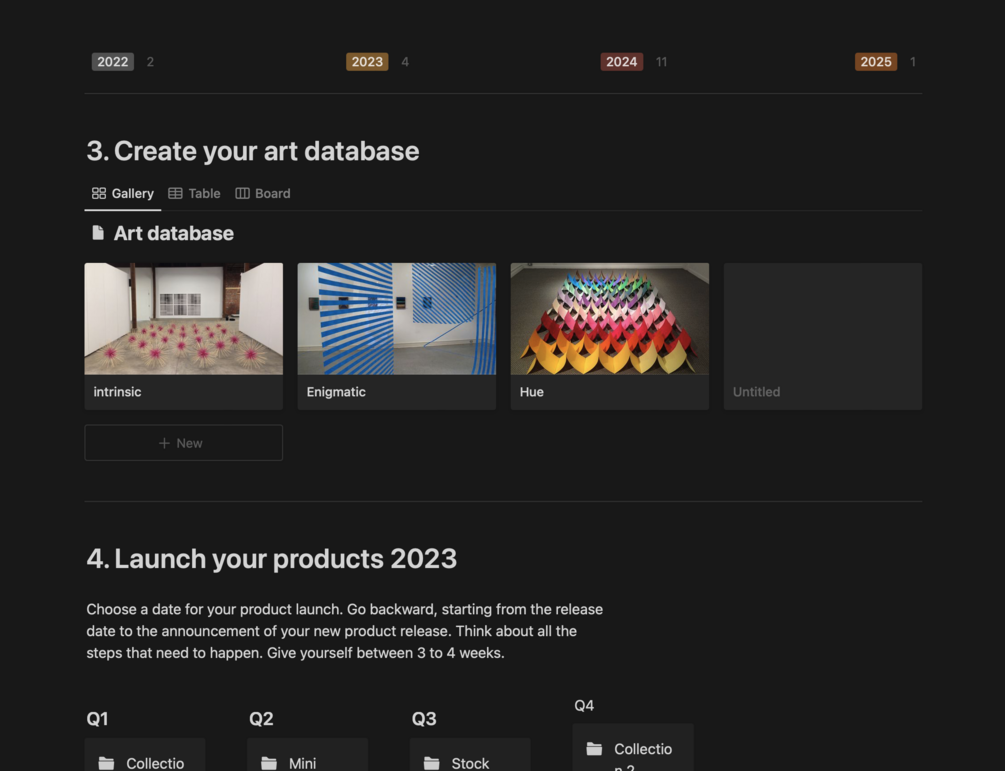Click the page icon beside Art database
This screenshot has width=1005, height=771.
(x=98, y=233)
